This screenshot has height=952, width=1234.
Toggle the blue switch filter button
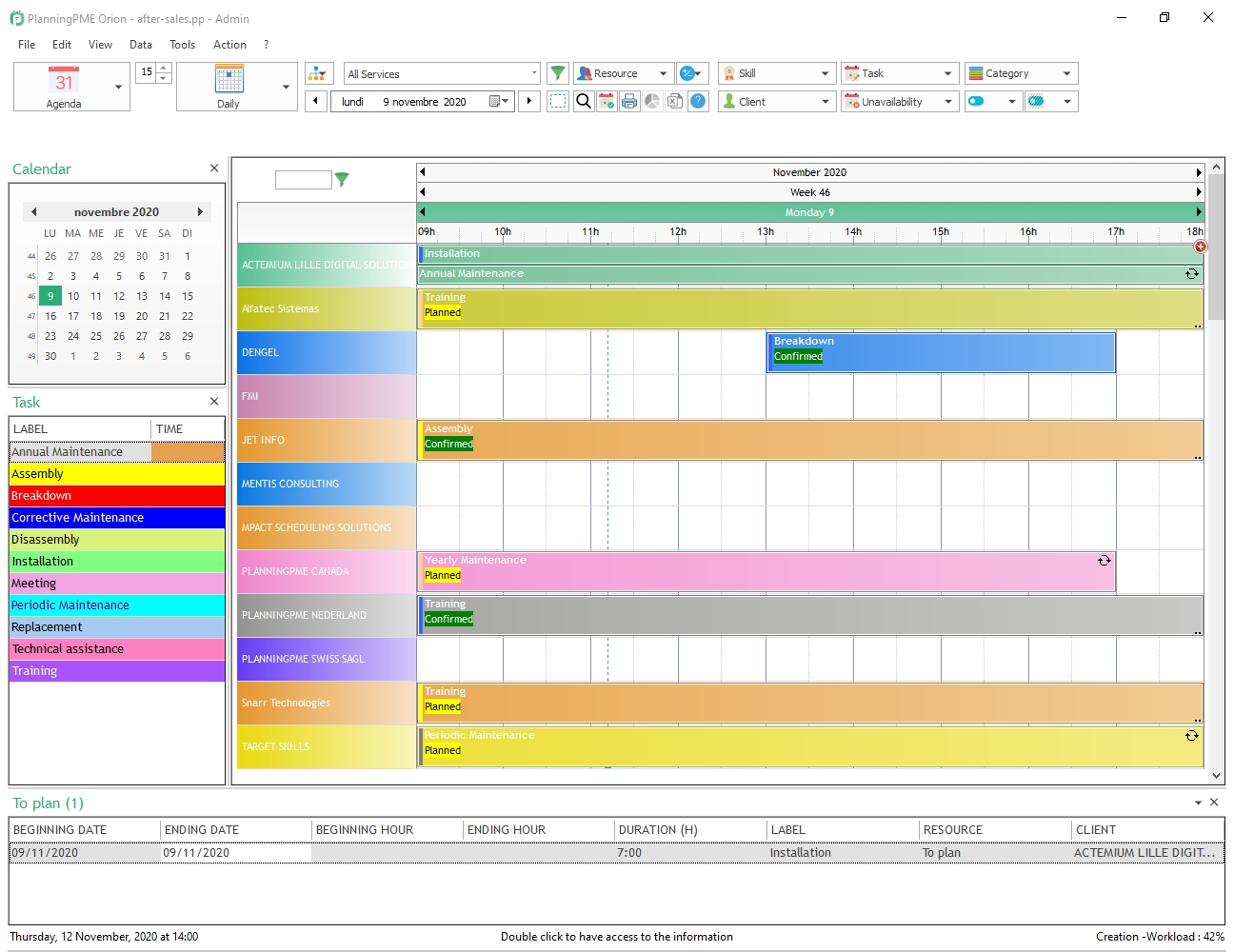[977, 101]
